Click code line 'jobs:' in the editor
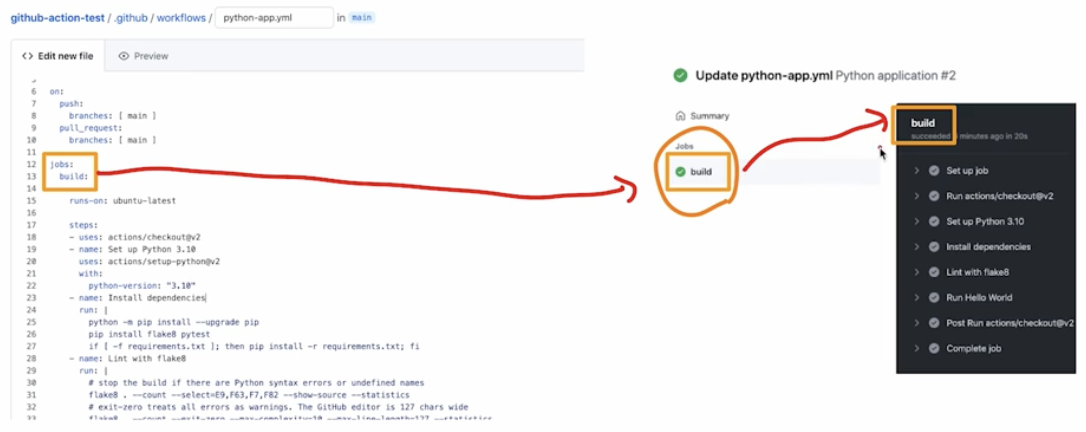The width and height of the screenshot is (1086, 432). point(61,164)
